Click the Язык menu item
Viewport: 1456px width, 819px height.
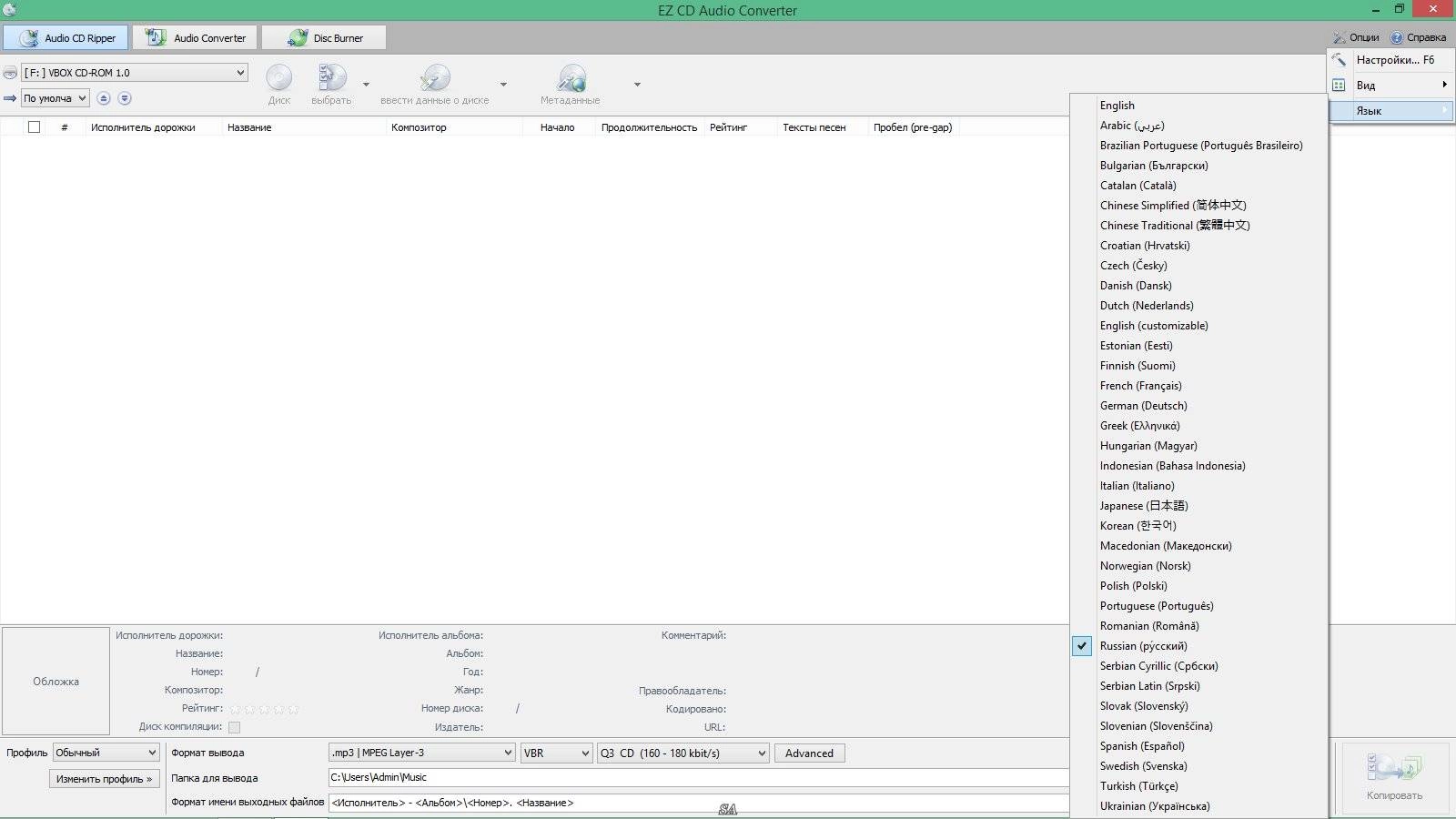click(x=1391, y=111)
